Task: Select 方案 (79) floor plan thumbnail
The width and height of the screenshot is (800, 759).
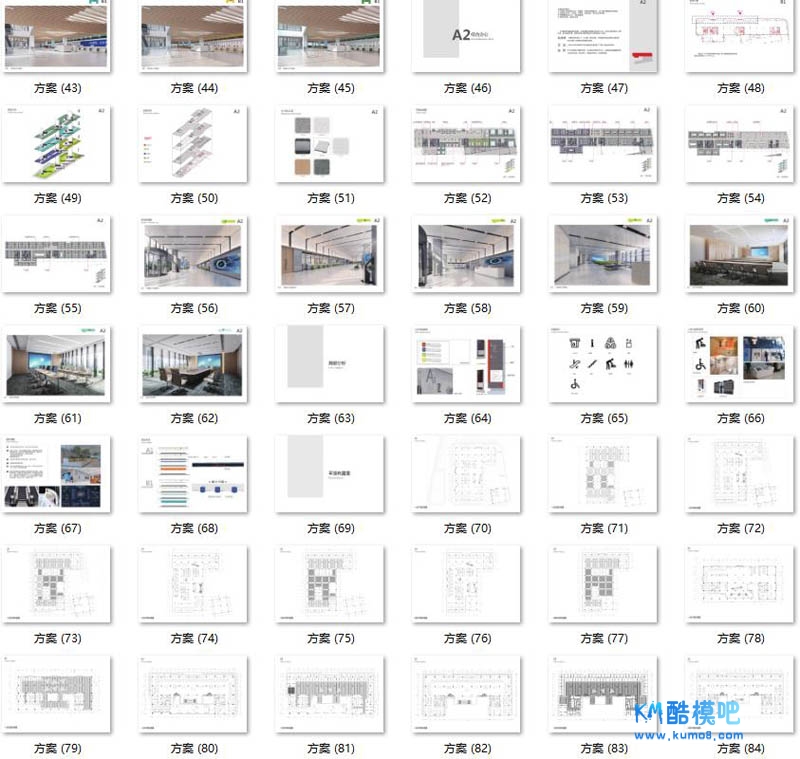Action: [56, 695]
